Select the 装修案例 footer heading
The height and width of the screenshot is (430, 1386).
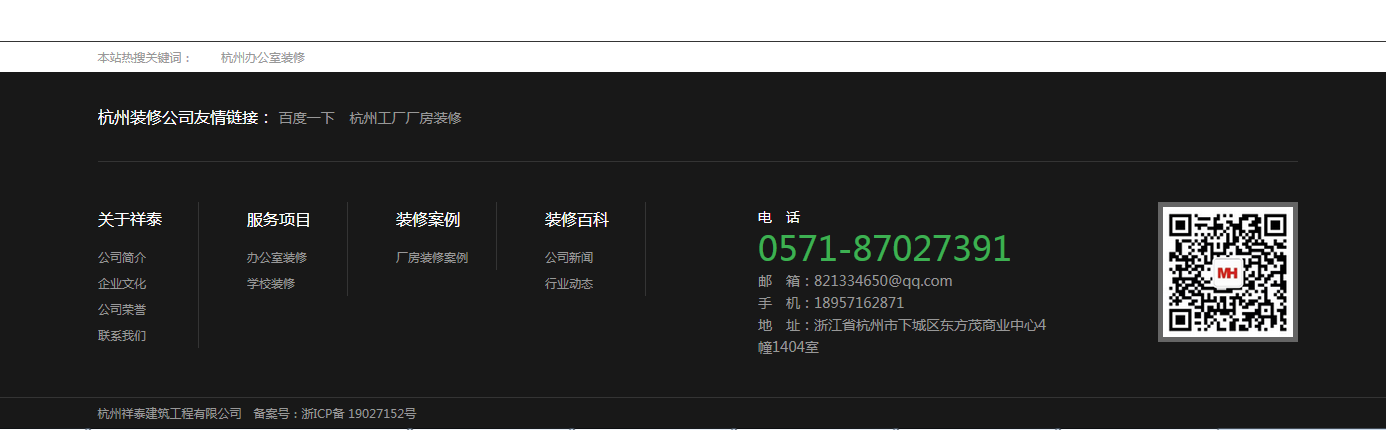click(x=428, y=220)
